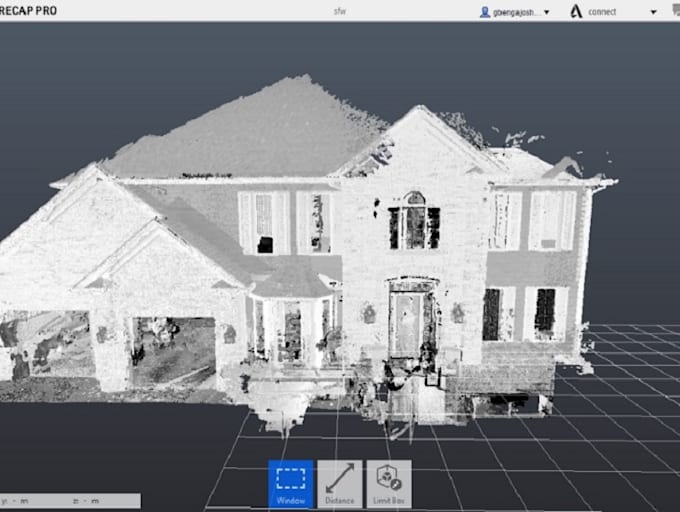Click the coordinate readout bar
The width and height of the screenshot is (680, 512).
pyautogui.click(x=70, y=501)
